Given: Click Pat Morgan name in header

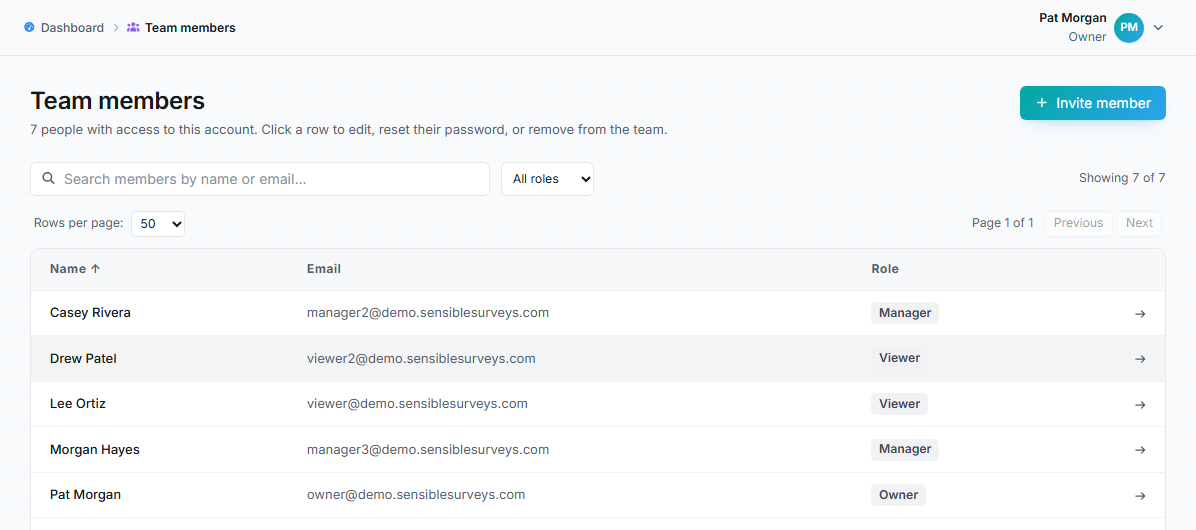Looking at the screenshot, I should (1072, 18).
